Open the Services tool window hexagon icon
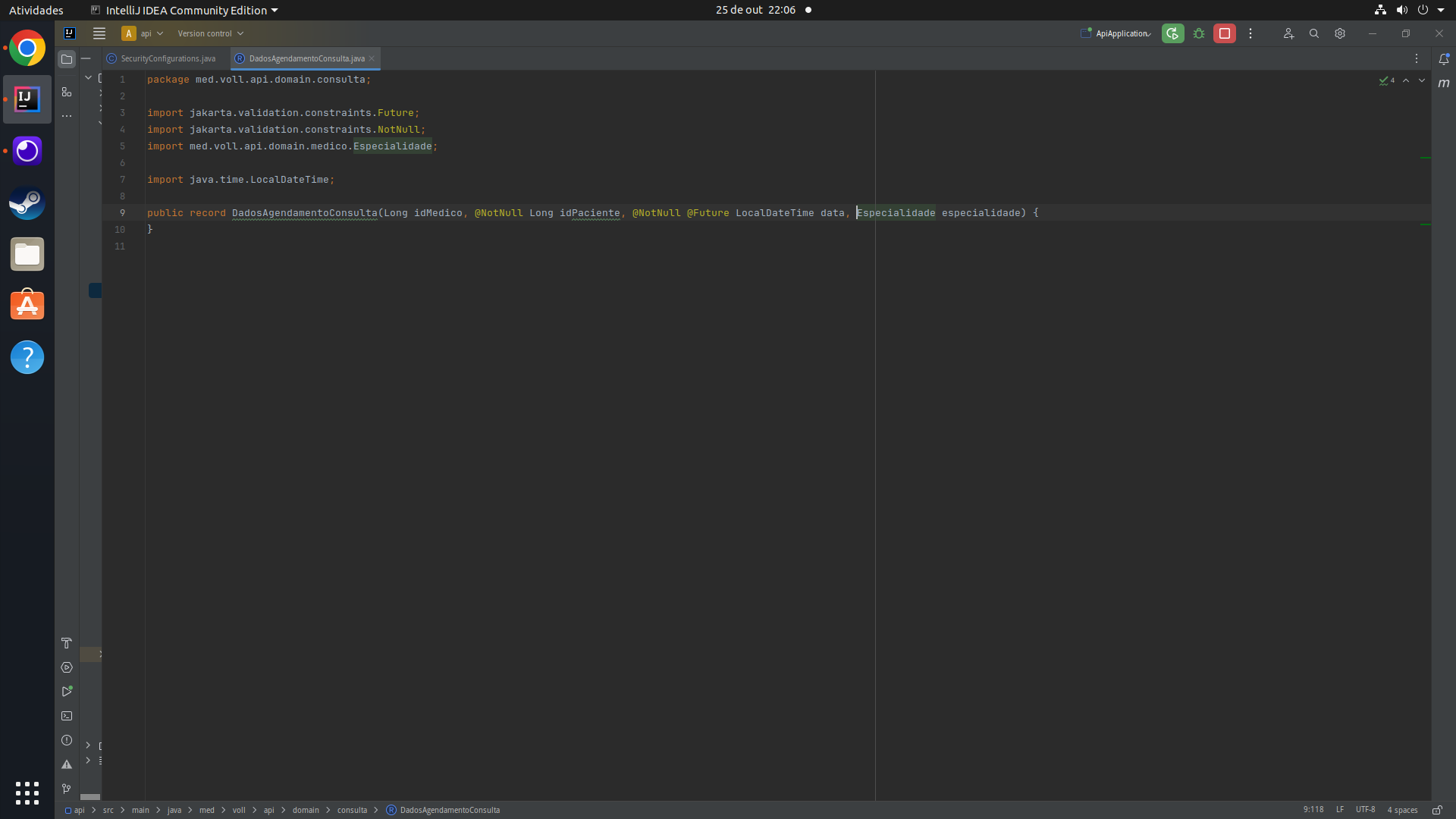The width and height of the screenshot is (1456, 819). point(67,667)
